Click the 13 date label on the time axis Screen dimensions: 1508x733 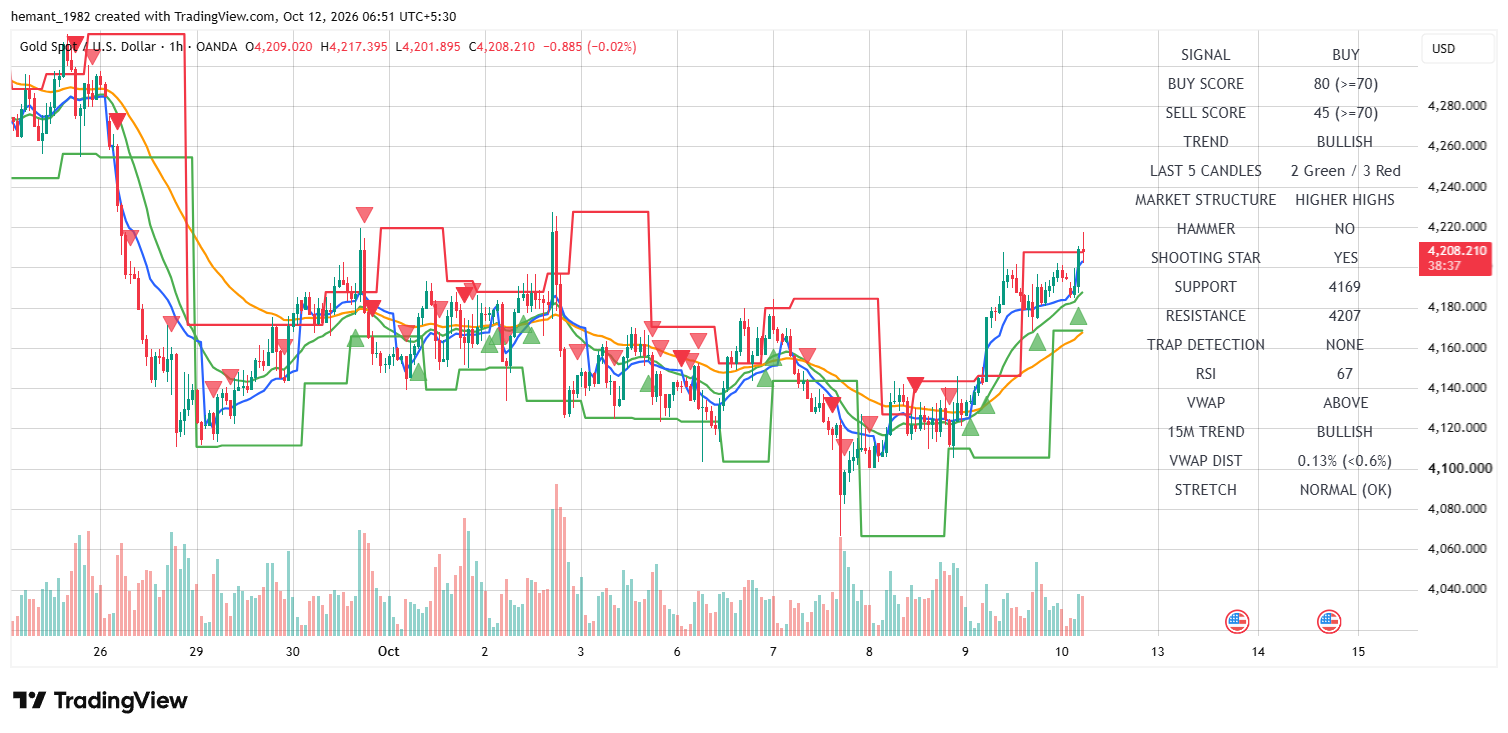[1157, 651]
